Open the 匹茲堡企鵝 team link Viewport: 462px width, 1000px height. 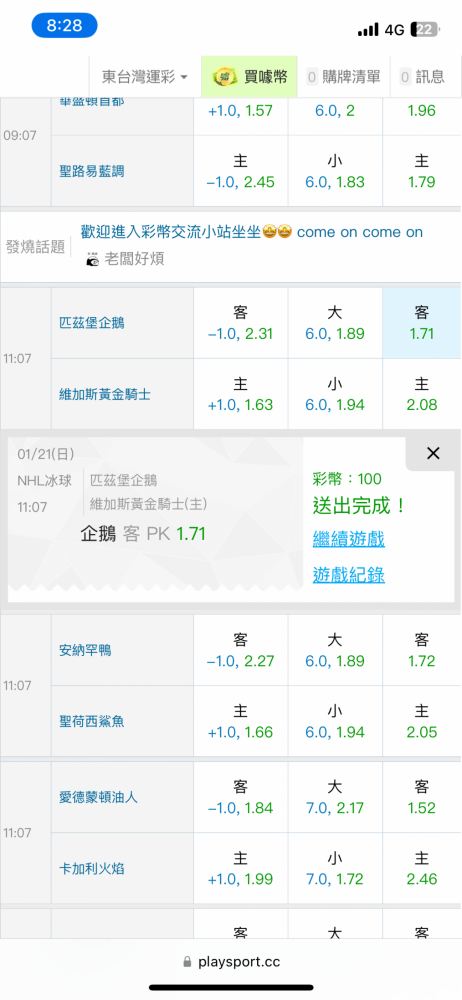tap(91, 323)
